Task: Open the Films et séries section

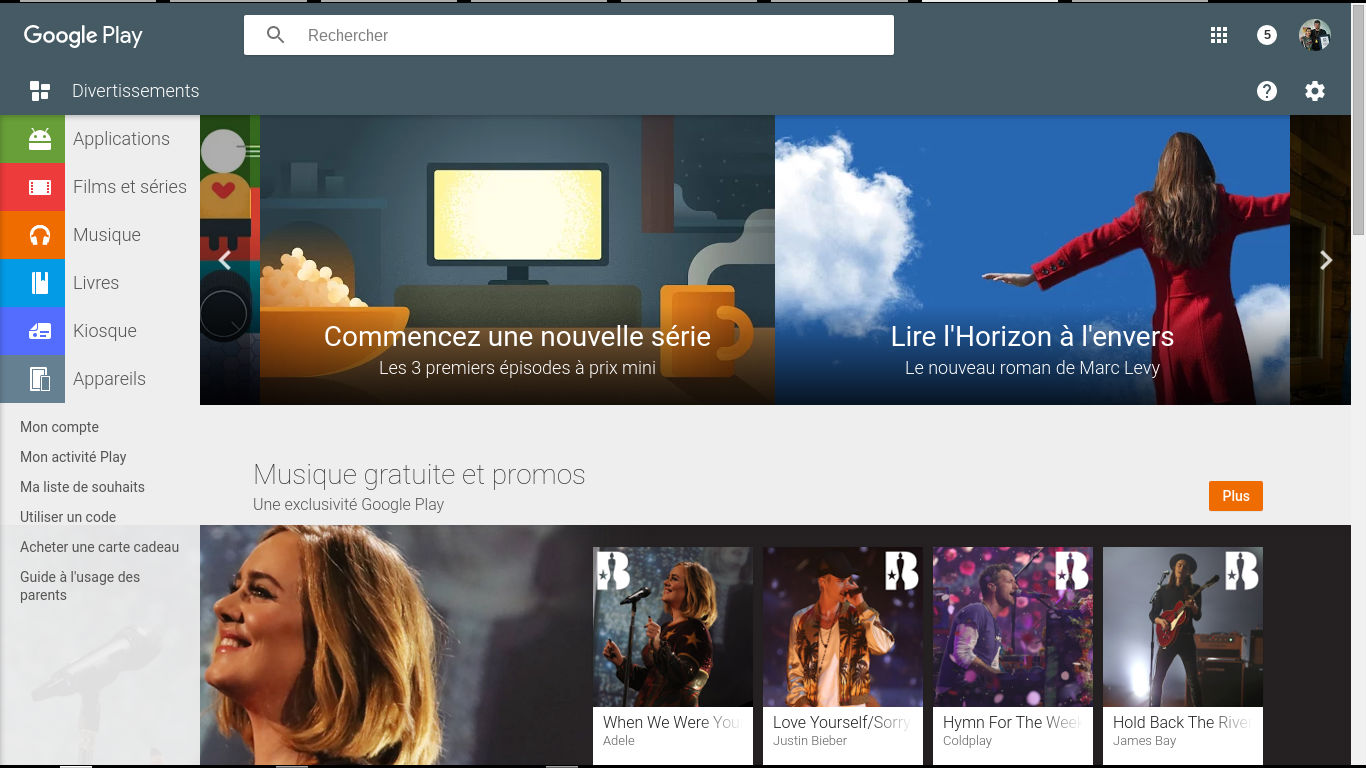Action: click(x=130, y=187)
